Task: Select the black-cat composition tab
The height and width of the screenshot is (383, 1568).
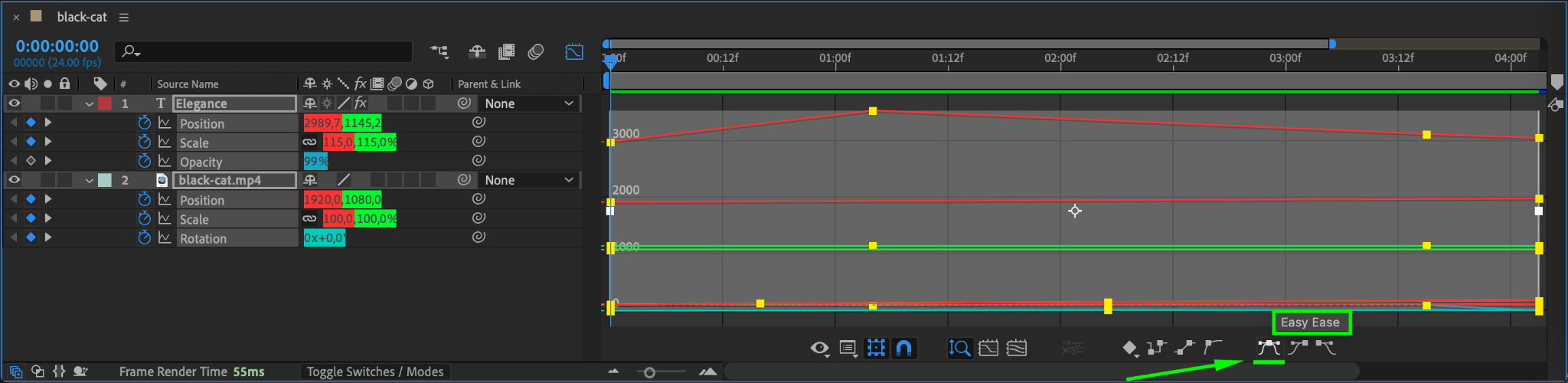Action: (x=81, y=17)
